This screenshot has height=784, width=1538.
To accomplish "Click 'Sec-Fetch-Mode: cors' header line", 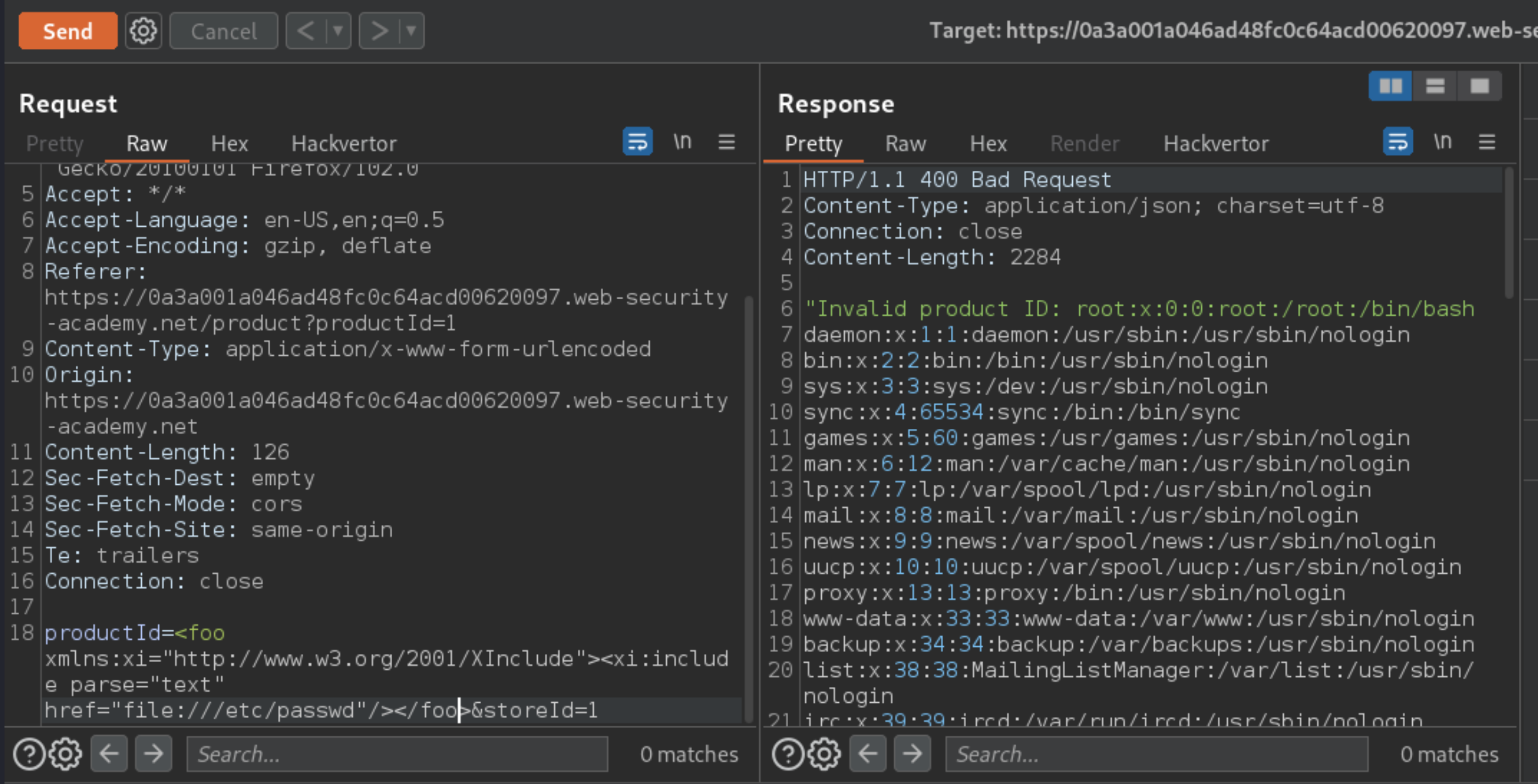I will click(174, 503).
